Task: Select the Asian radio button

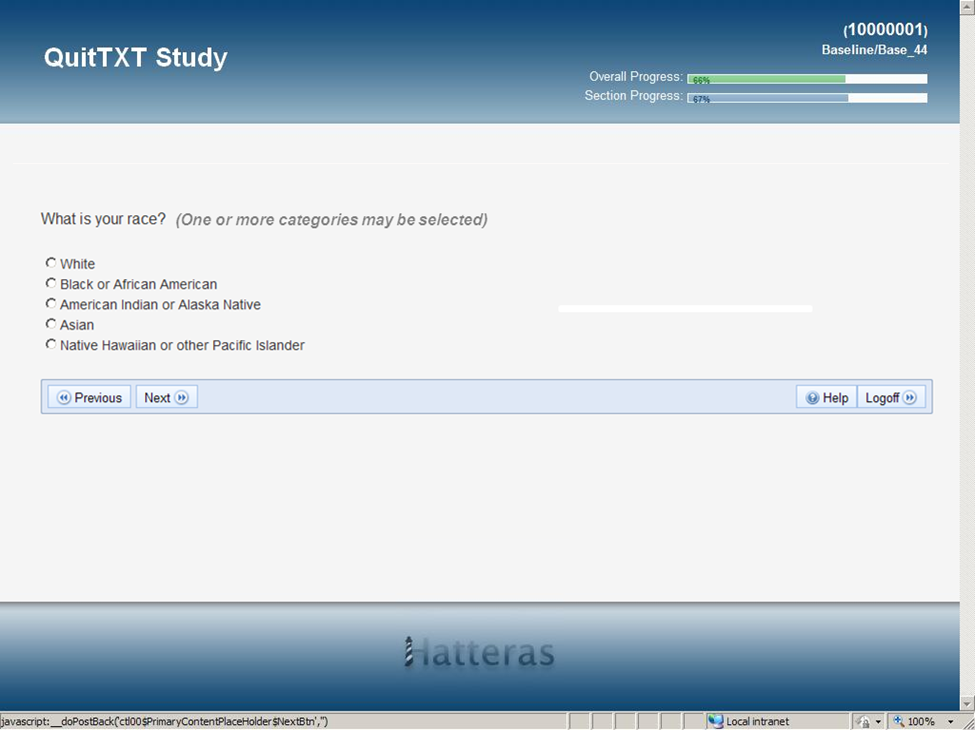Action: (51, 324)
